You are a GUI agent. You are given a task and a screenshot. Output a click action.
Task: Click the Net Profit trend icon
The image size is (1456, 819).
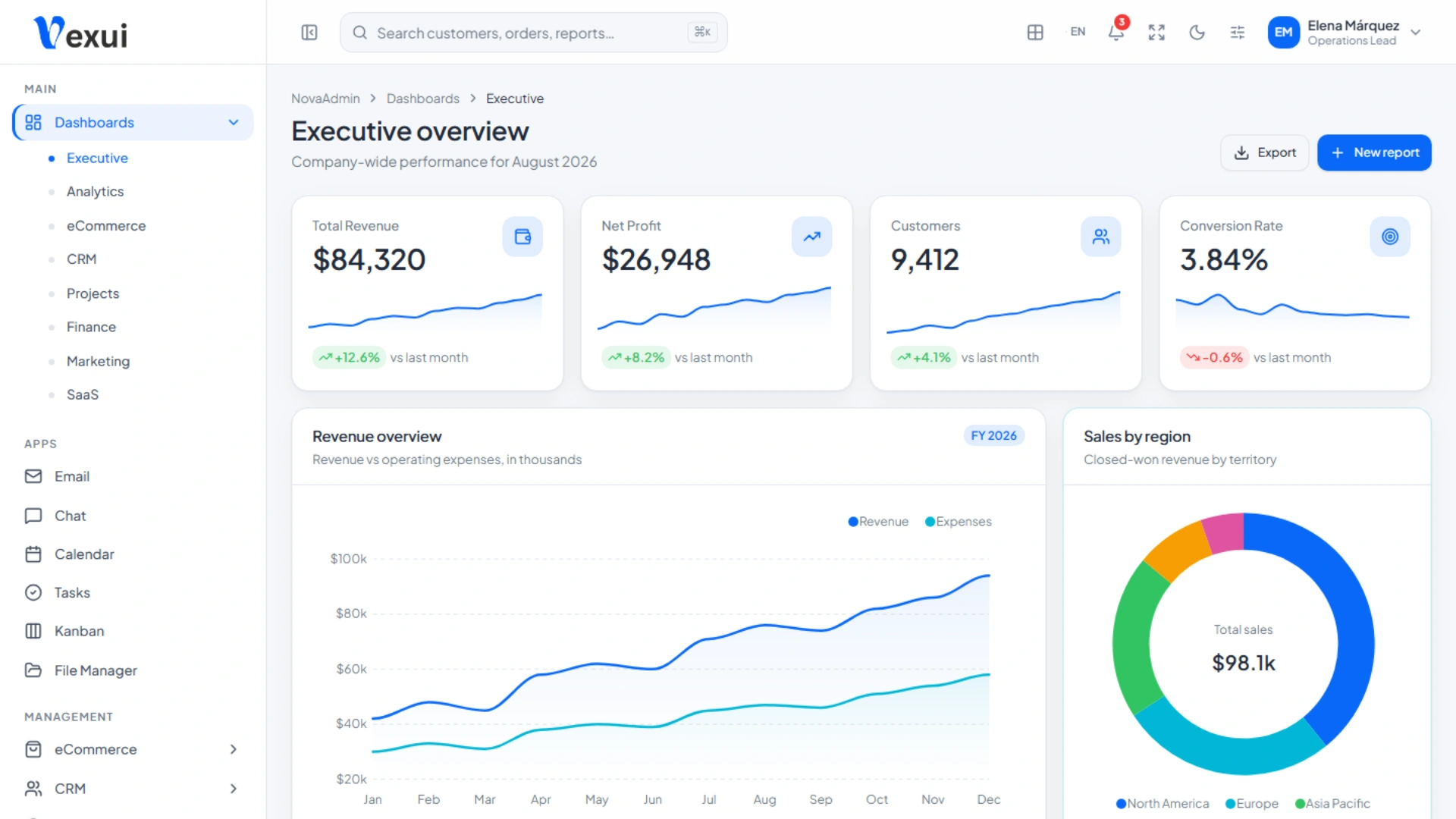coord(811,237)
